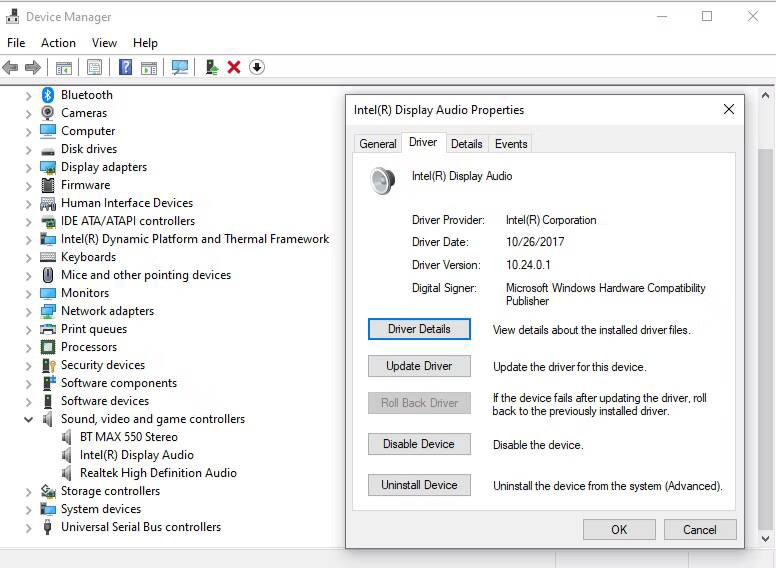Click the scrollbar down arrow
Viewport: 776px width, 568px height.
click(766, 538)
